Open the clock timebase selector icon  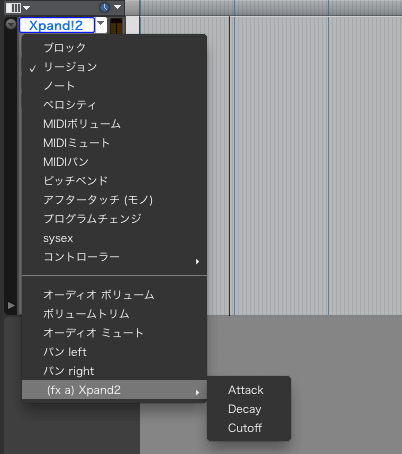tap(105, 7)
